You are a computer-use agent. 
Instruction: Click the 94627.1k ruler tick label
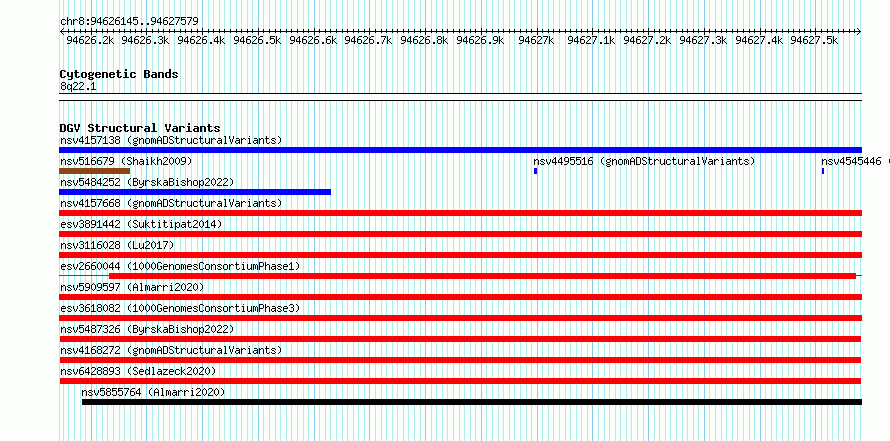pos(591,40)
